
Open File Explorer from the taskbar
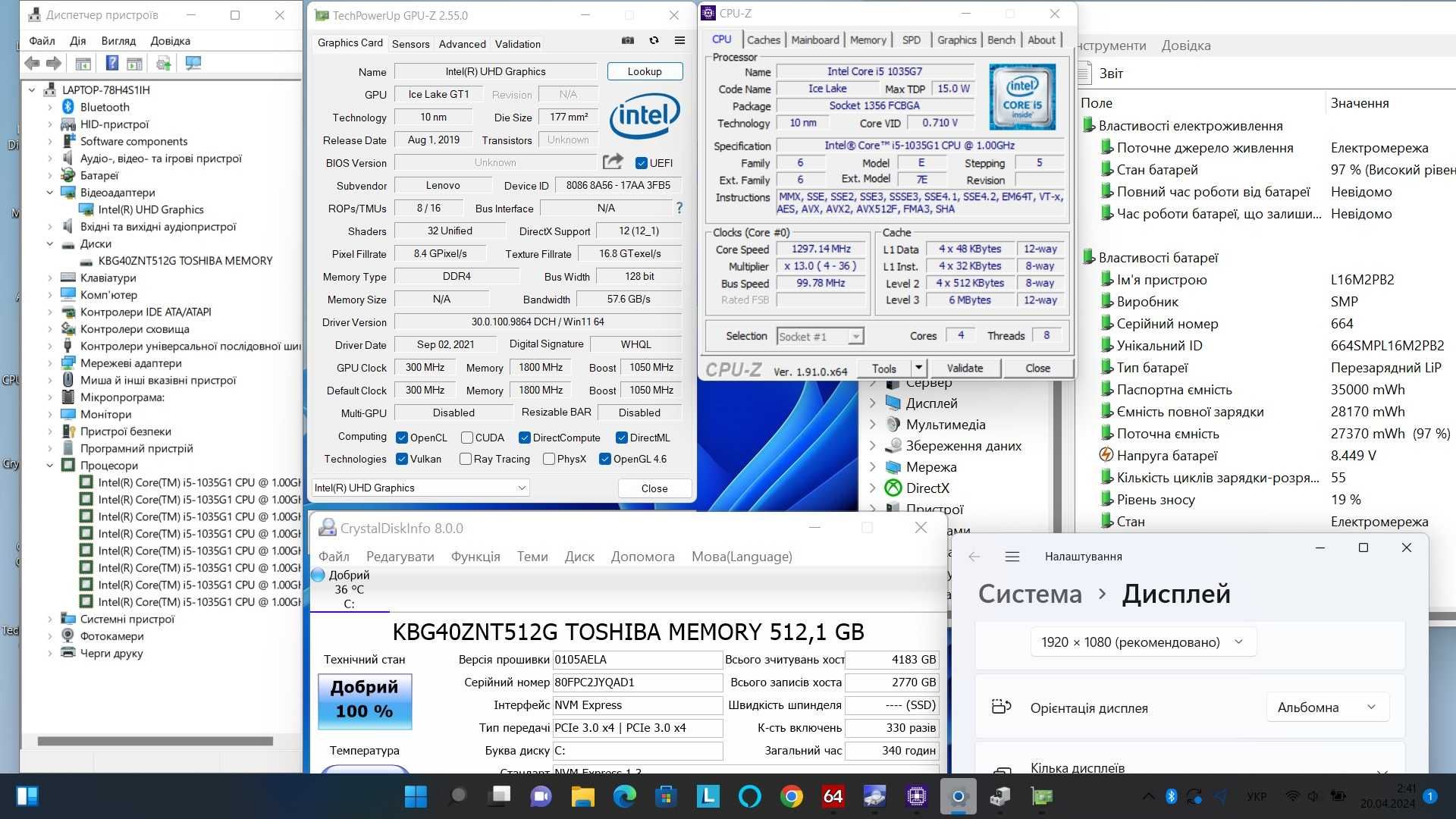[582, 796]
